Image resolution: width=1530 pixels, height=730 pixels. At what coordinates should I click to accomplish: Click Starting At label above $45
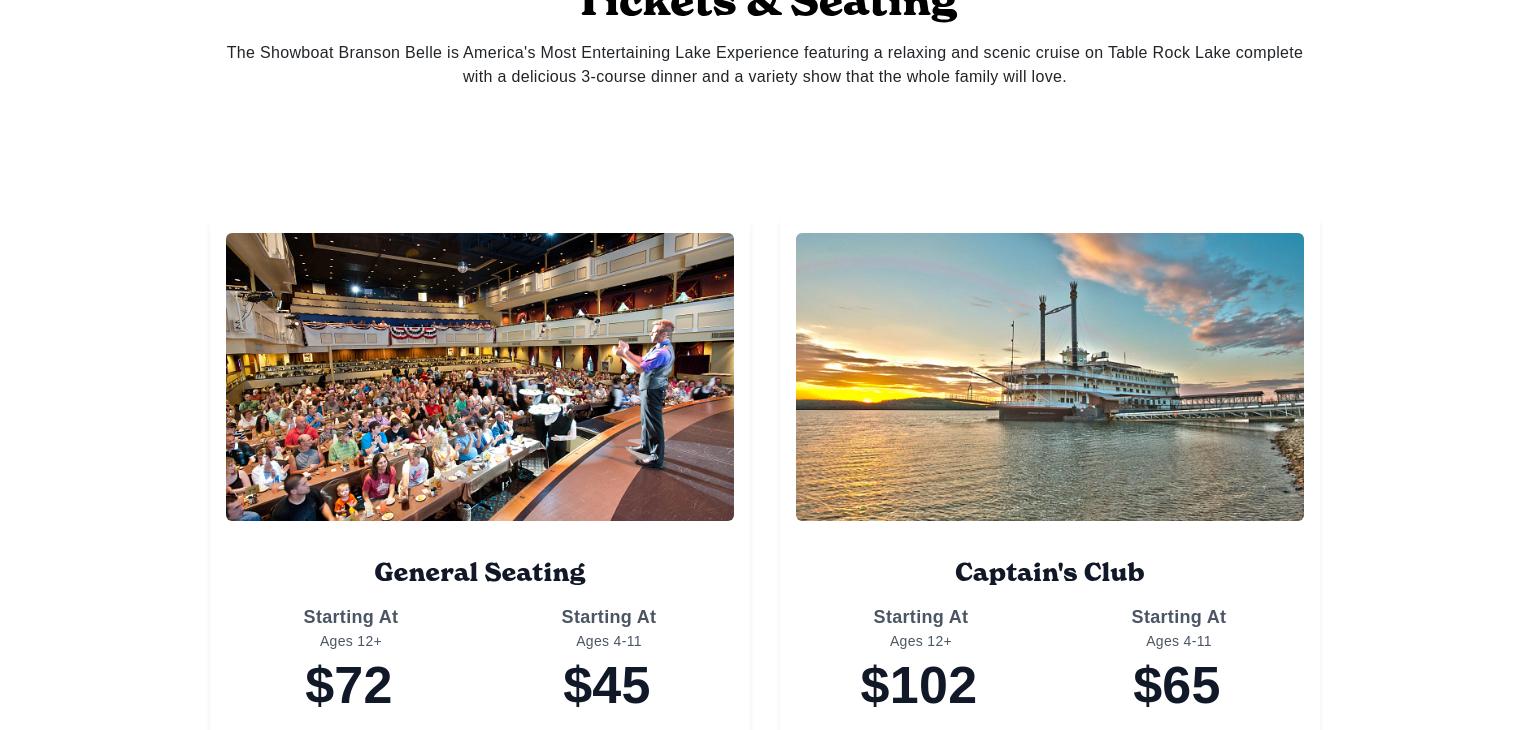(609, 617)
